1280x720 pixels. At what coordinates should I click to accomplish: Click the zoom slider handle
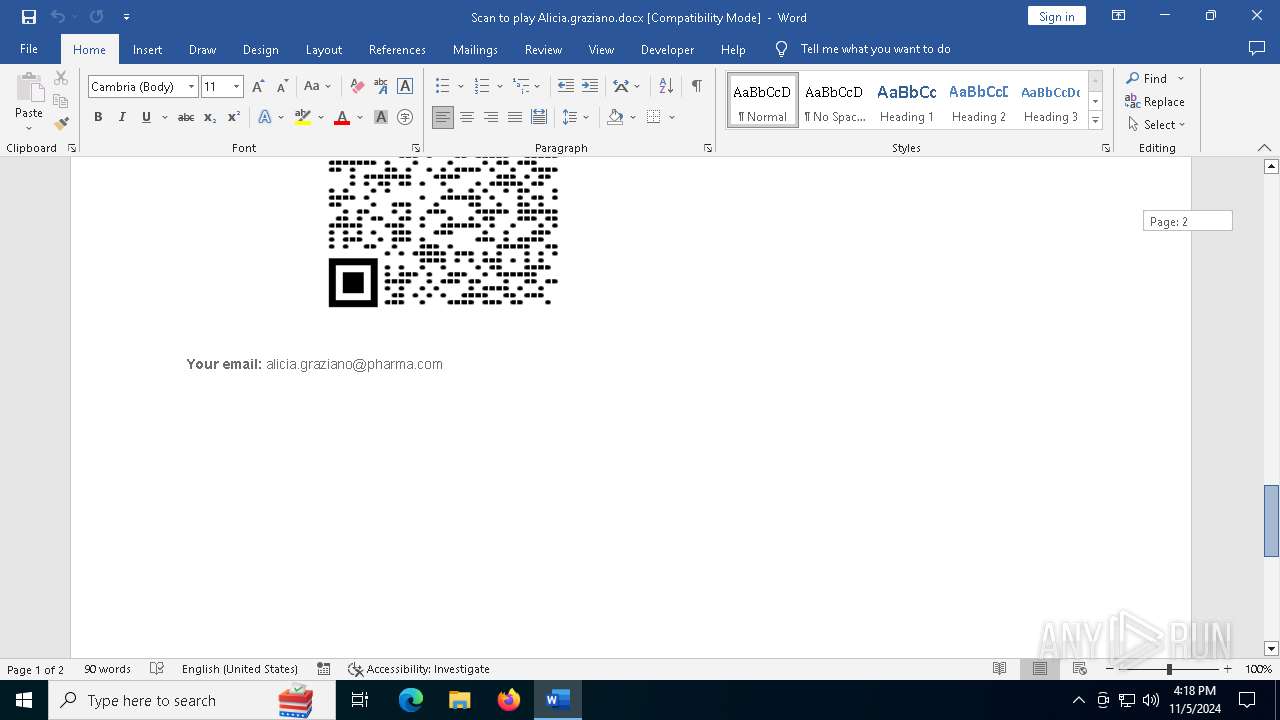(x=1169, y=669)
